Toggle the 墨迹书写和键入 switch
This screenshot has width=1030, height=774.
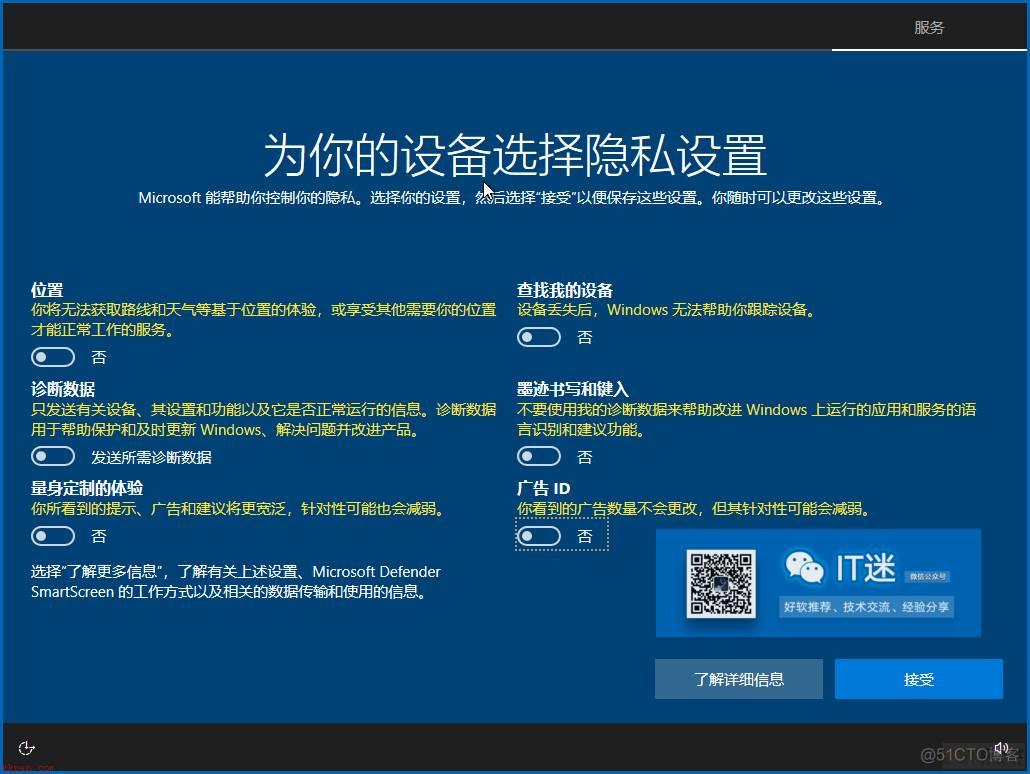(539, 456)
